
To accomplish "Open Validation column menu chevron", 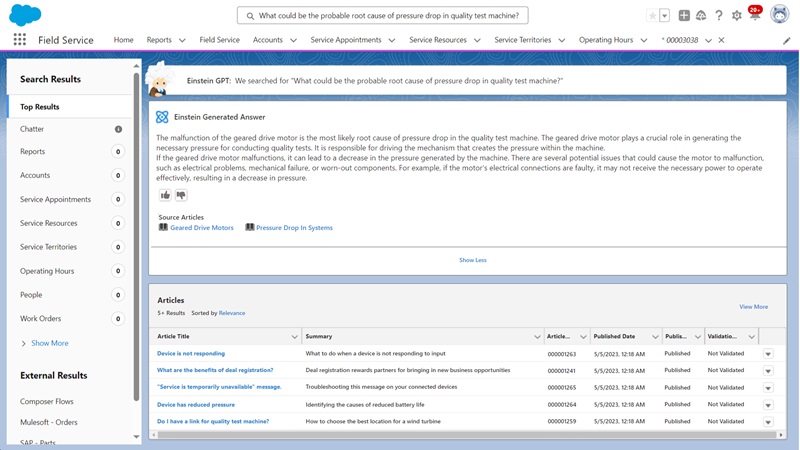I will pos(752,337).
